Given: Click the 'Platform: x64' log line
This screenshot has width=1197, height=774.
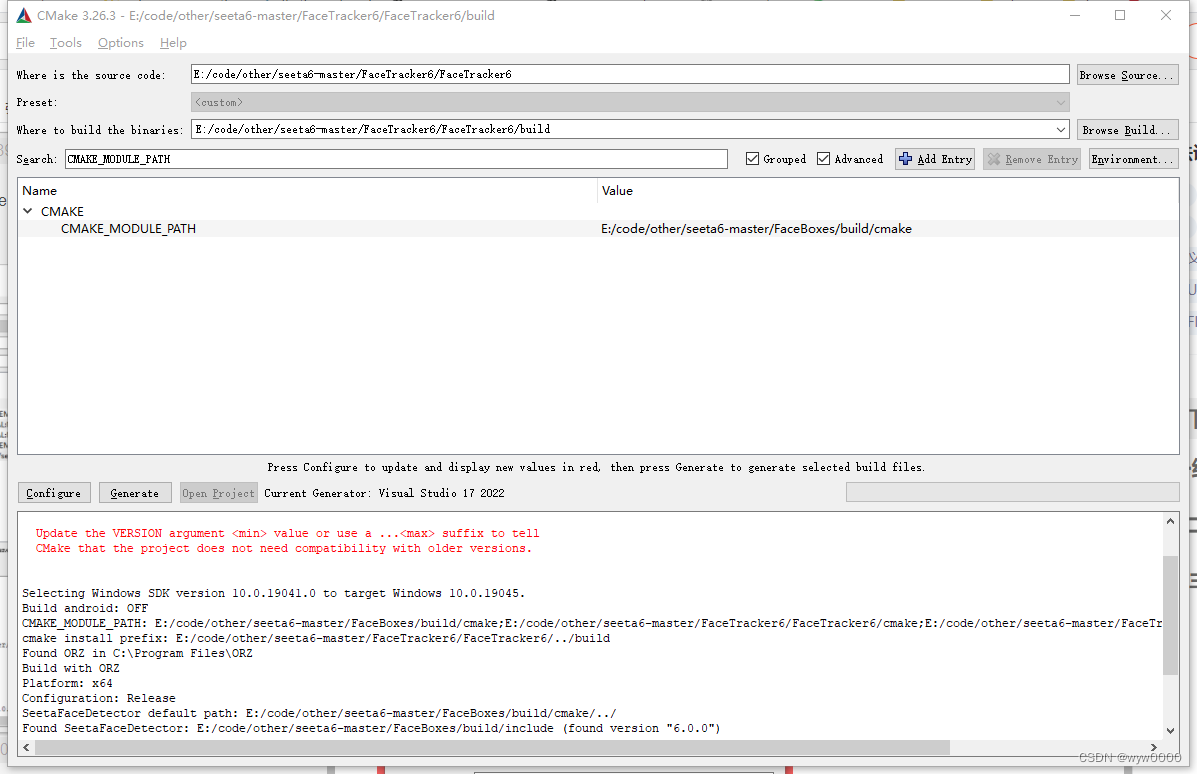Looking at the screenshot, I should pyautogui.click(x=67, y=683).
